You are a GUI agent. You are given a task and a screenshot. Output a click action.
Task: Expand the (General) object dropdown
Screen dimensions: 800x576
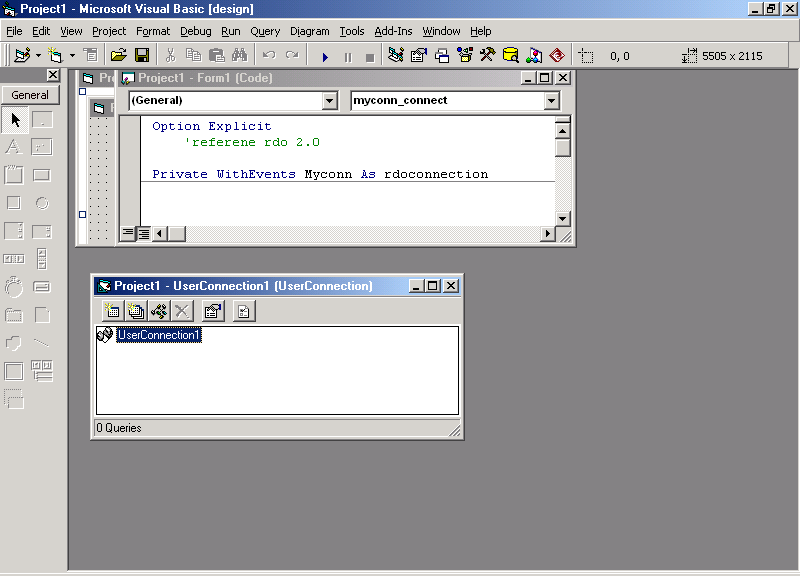pyautogui.click(x=330, y=101)
